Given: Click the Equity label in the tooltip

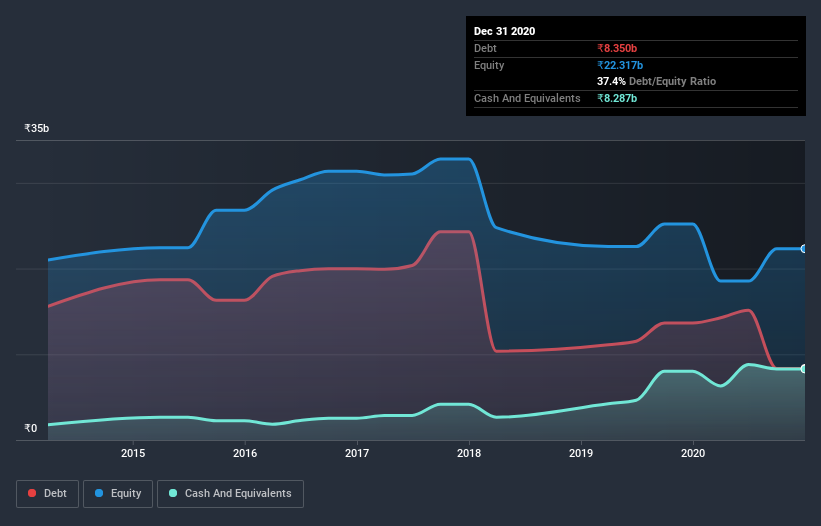Looking at the screenshot, I should coord(489,65).
